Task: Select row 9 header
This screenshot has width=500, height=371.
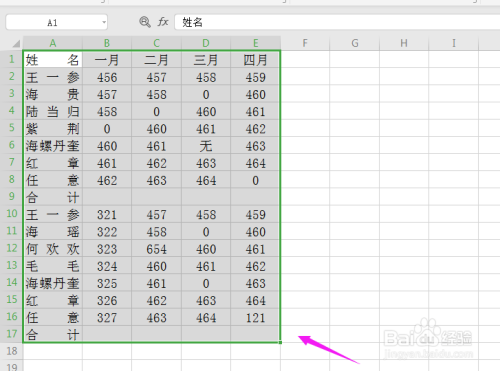Action: pyautogui.click(x=12, y=196)
